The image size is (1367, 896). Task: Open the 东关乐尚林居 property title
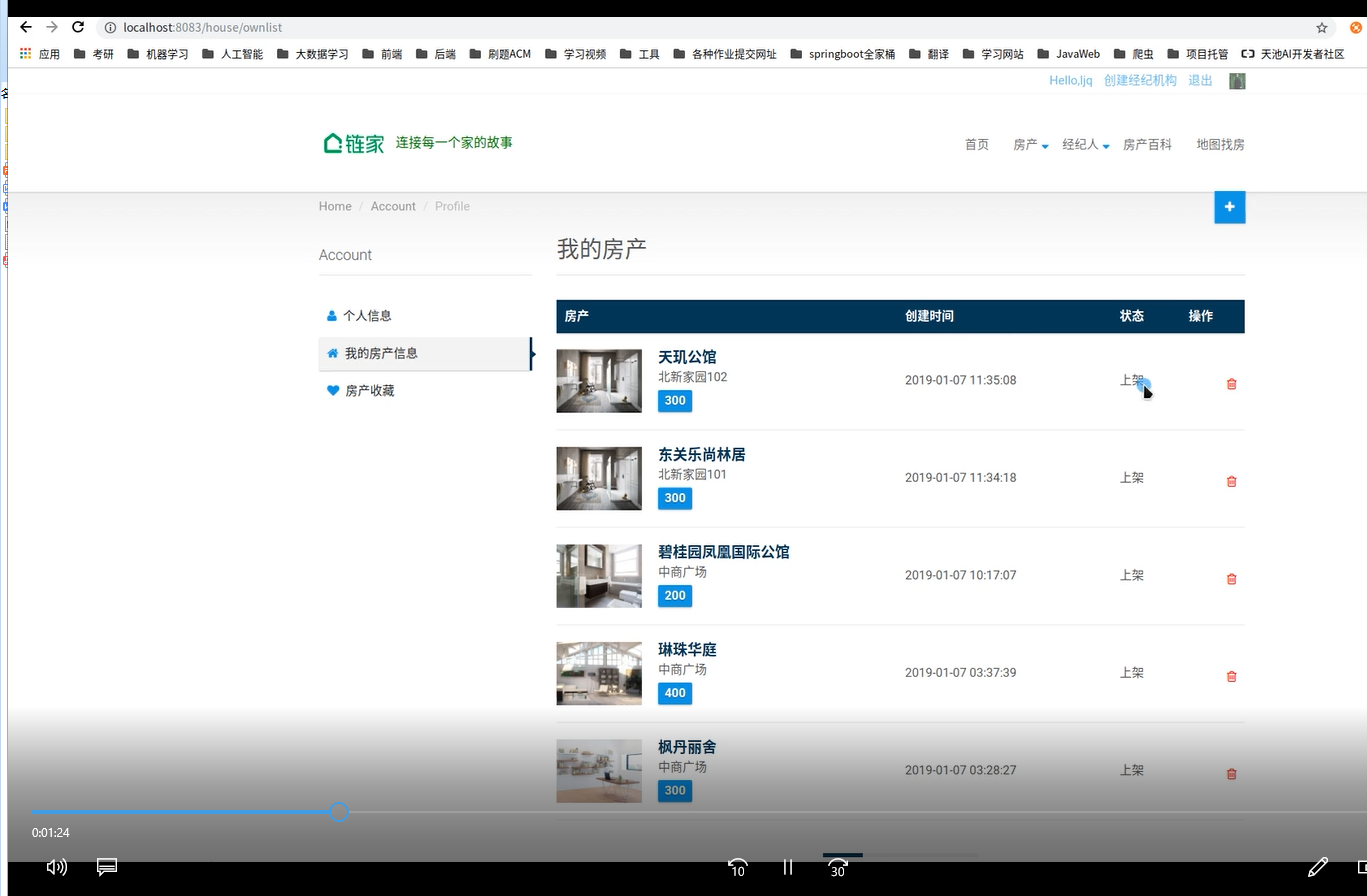point(702,455)
